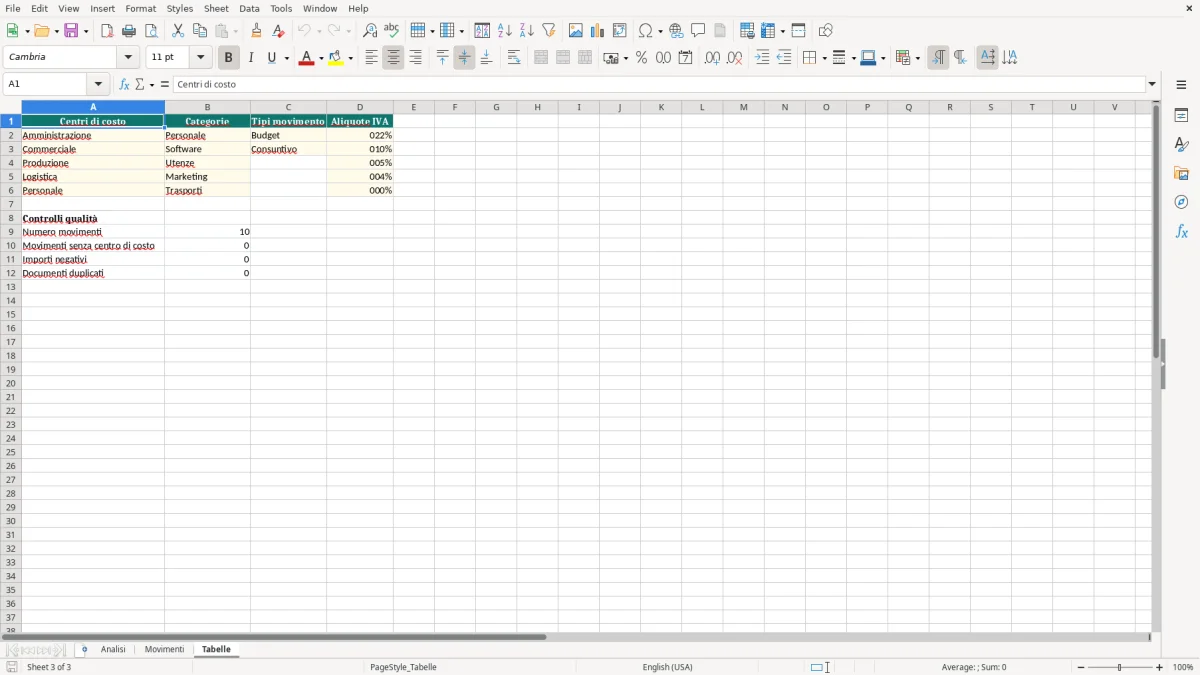Image resolution: width=1200 pixels, height=675 pixels.
Task: Open the Border Style dropdown arrow
Action: pyautogui.click(x=852, y=58)
